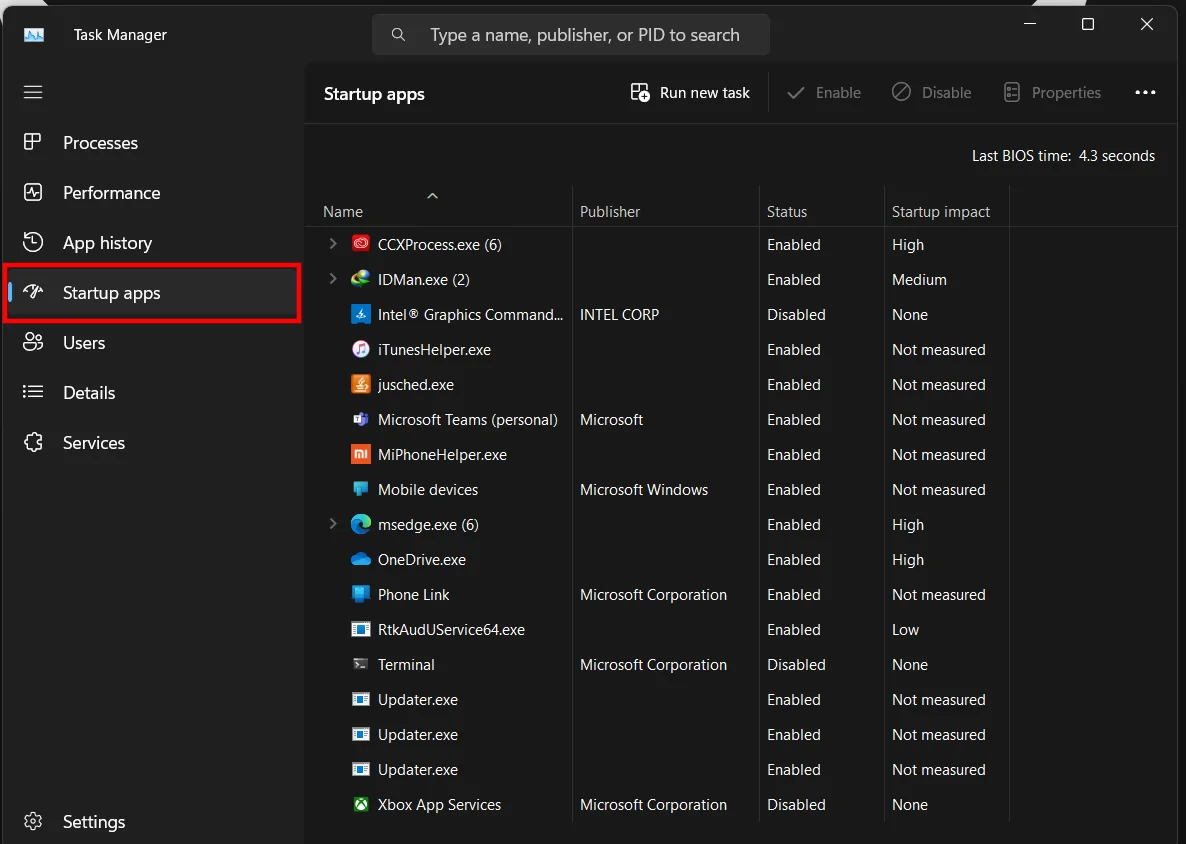Click the iTunesHelper.exe app icon
The image size is (1186, 844).
(x=361, y=350)
